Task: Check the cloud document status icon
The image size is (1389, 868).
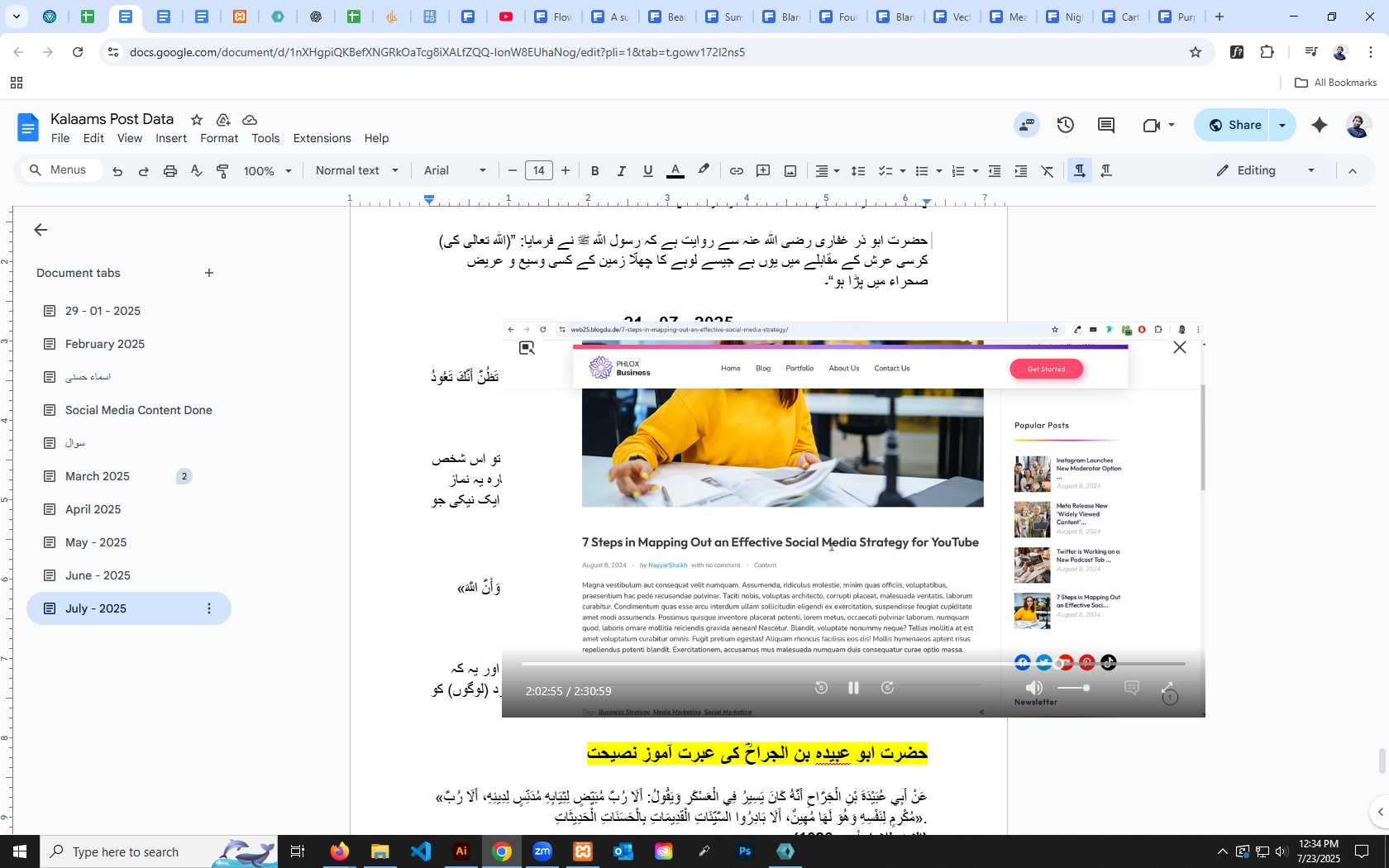Action: pos(250,120)
